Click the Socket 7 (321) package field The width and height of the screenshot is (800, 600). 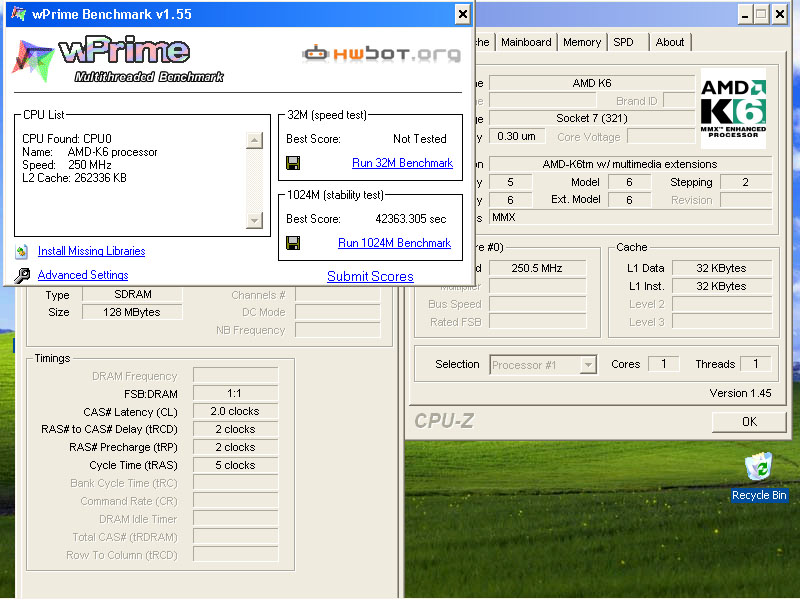(592, 118)
